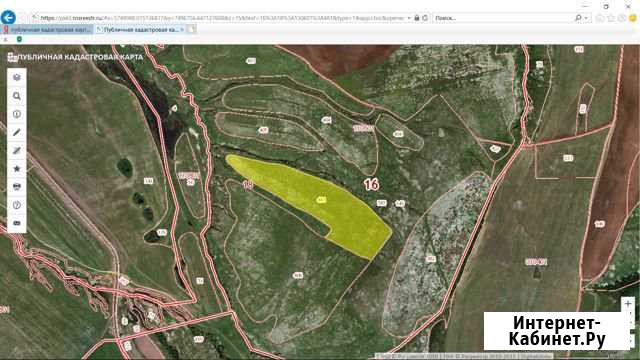This screenshot has height=360, width=640.
Task: Go back with browser back arrow
Action: [x=8, y=18]
